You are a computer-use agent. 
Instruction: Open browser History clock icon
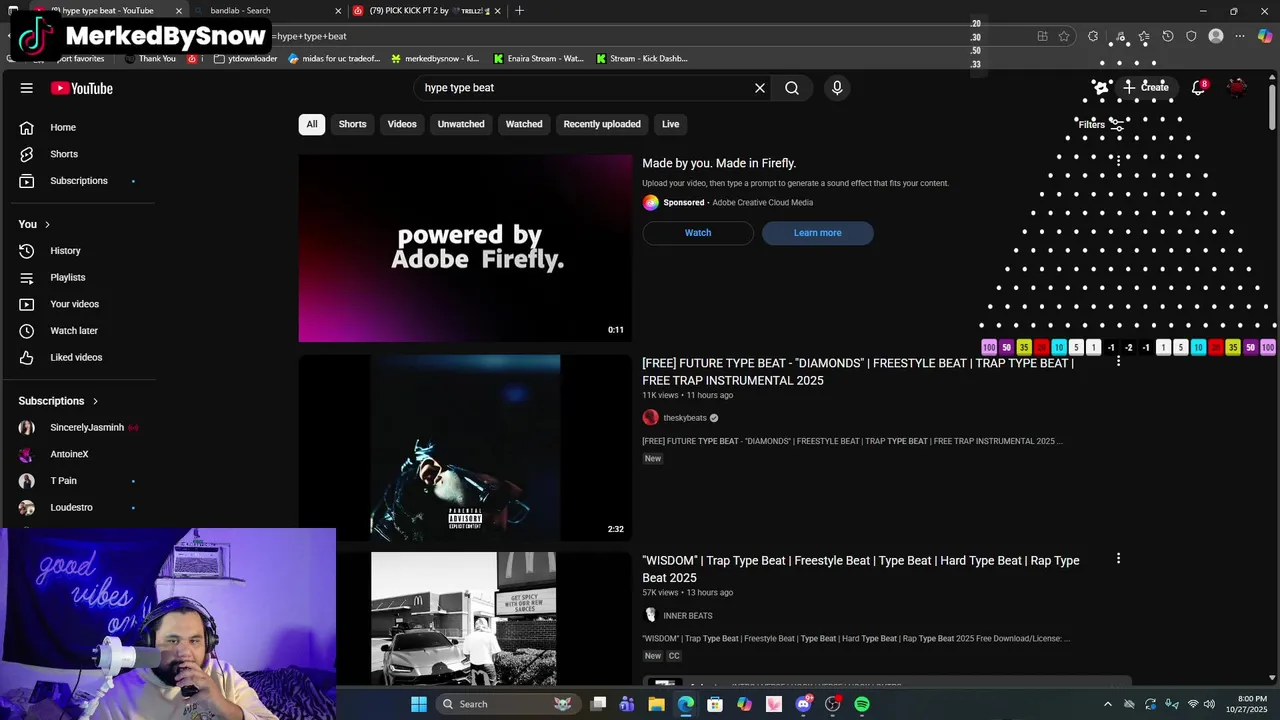(1167, 36)
